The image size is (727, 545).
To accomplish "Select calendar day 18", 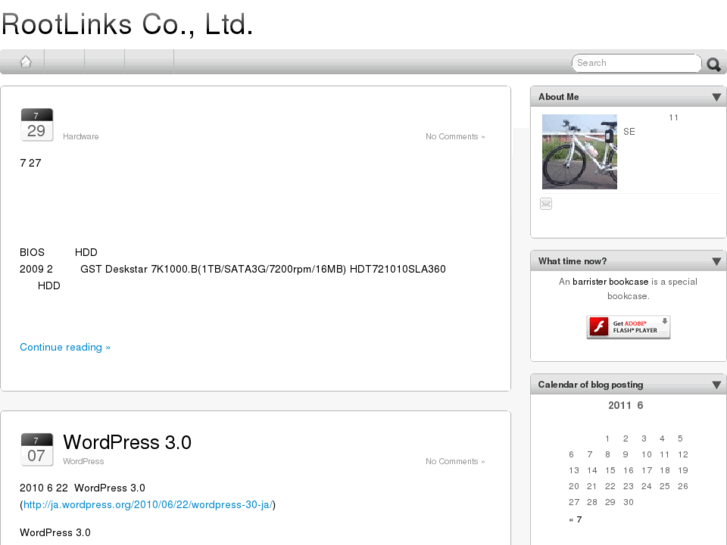I will click(x=665, y=470).
